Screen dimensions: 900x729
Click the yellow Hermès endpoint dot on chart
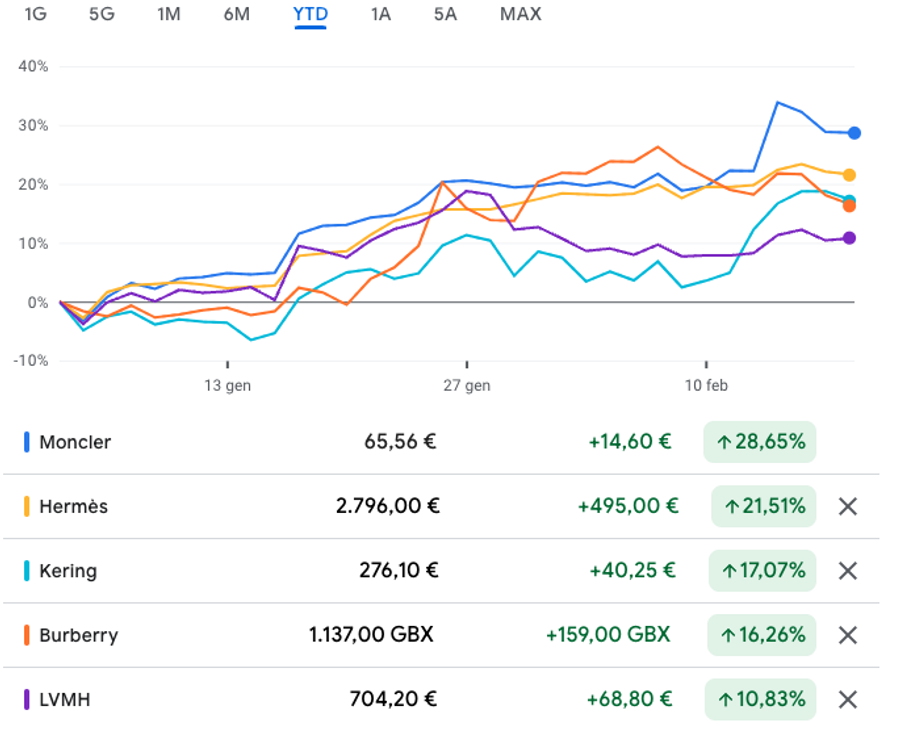point(849,175)
